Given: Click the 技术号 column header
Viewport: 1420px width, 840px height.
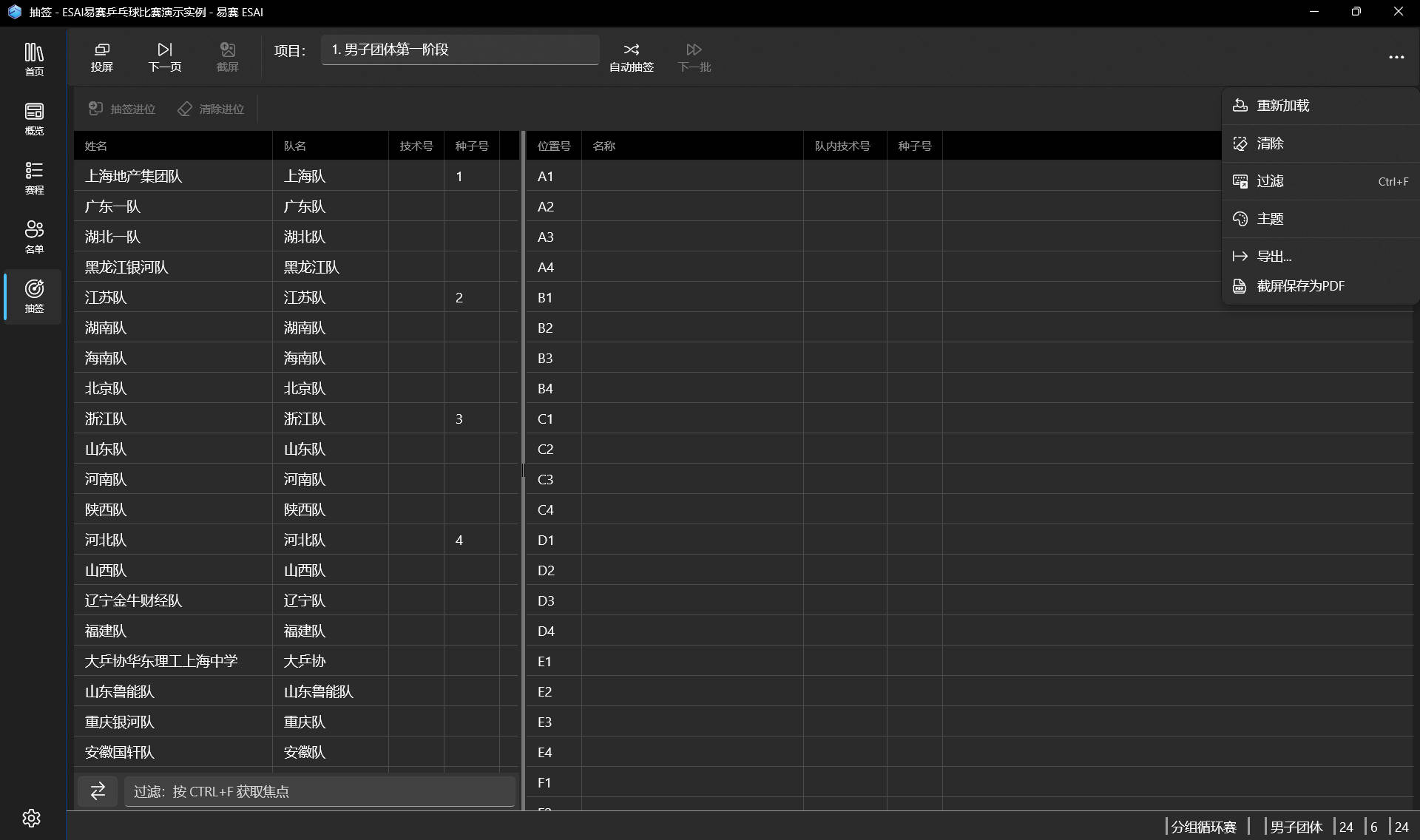Looking at the screenshot, I should 416,146.
